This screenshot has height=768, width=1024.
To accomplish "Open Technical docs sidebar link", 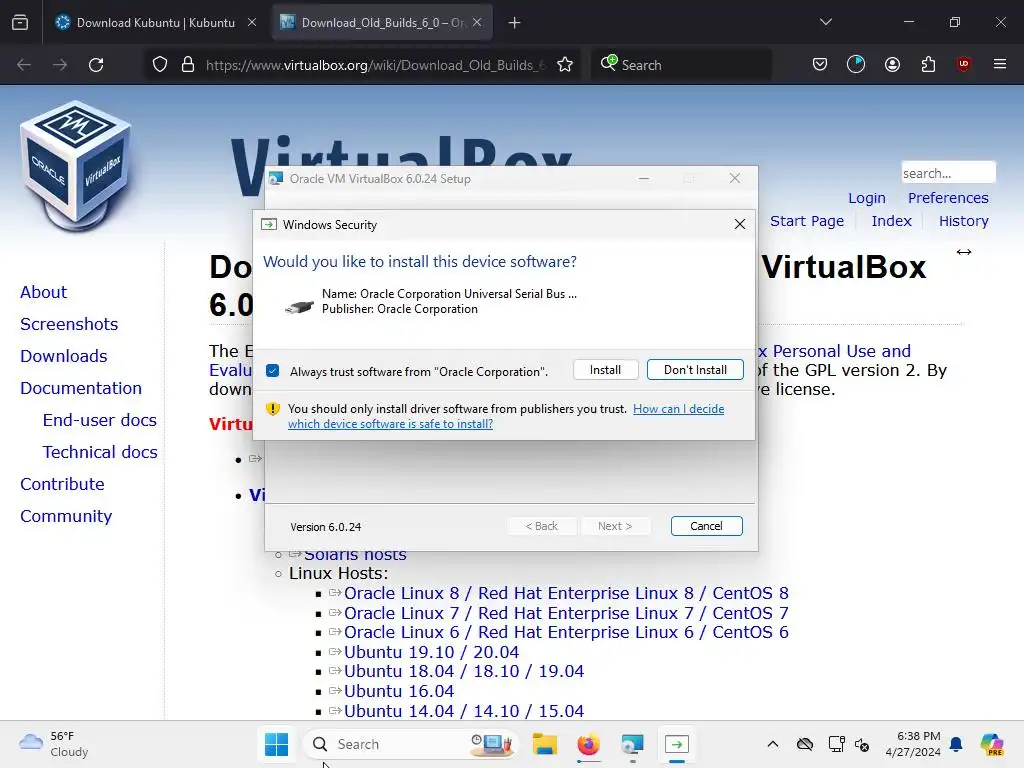I will point(100,452).
